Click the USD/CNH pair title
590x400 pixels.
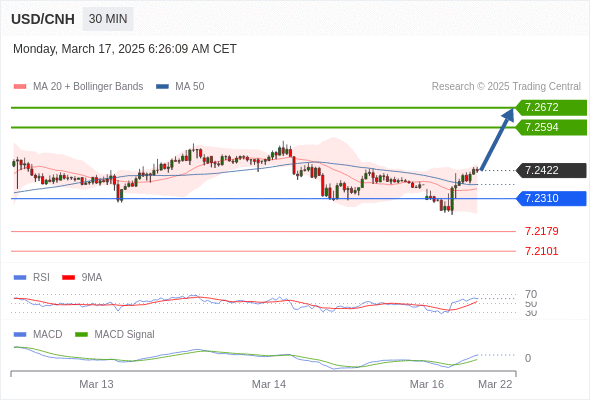pyautogui.click(x=43, y=19)
